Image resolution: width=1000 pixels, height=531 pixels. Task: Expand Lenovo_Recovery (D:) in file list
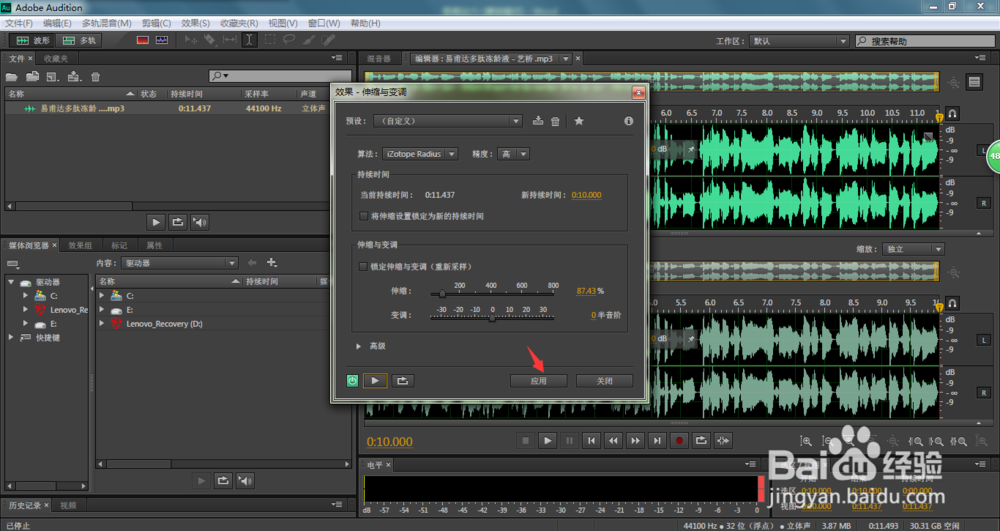(x=101, y=324)
